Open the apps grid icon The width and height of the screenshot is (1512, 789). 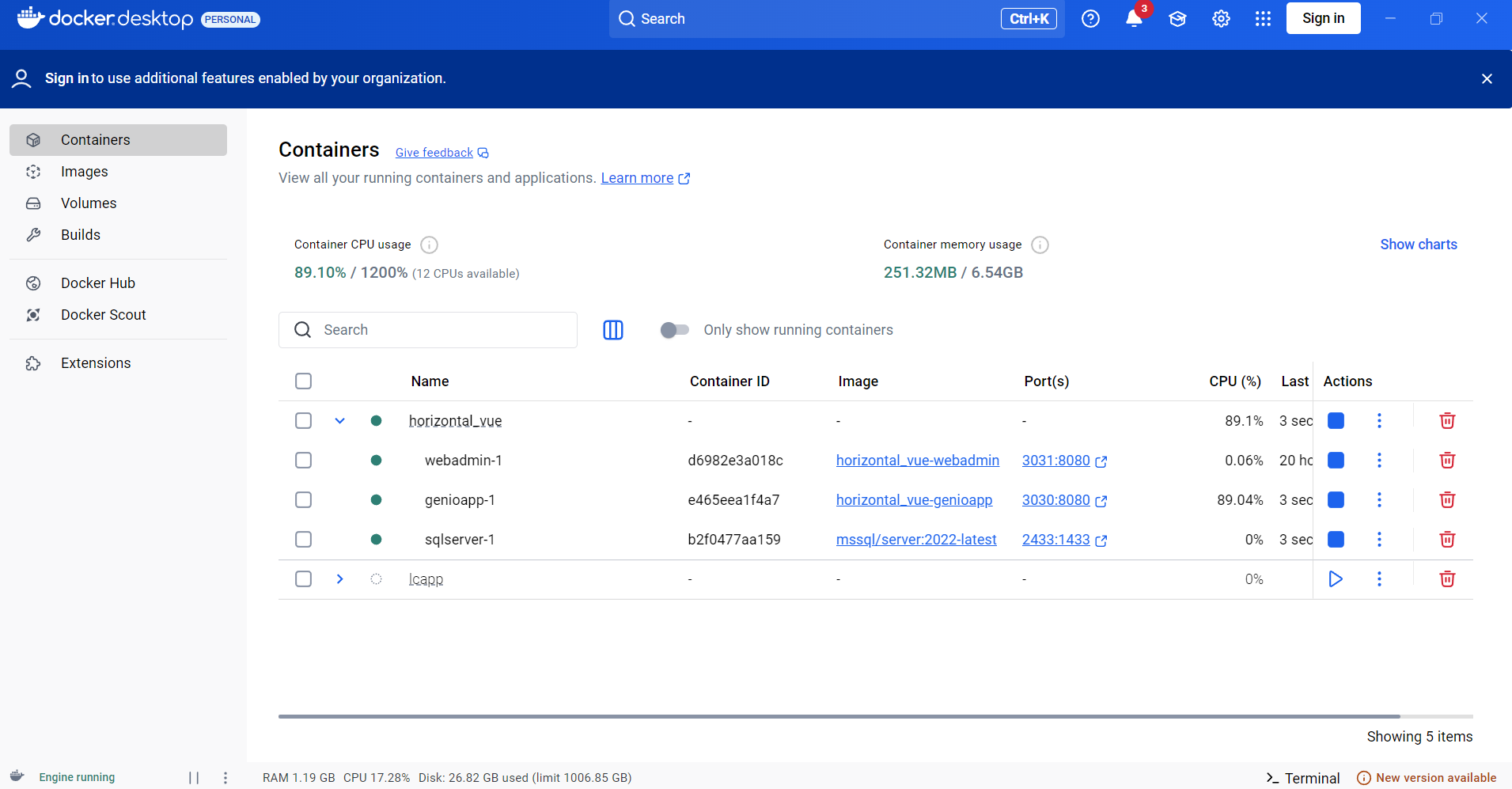pyautogui.click(x=1263, y=18)
